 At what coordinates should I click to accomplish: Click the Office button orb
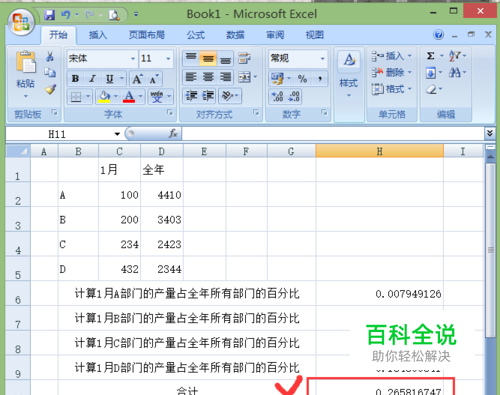21,21
